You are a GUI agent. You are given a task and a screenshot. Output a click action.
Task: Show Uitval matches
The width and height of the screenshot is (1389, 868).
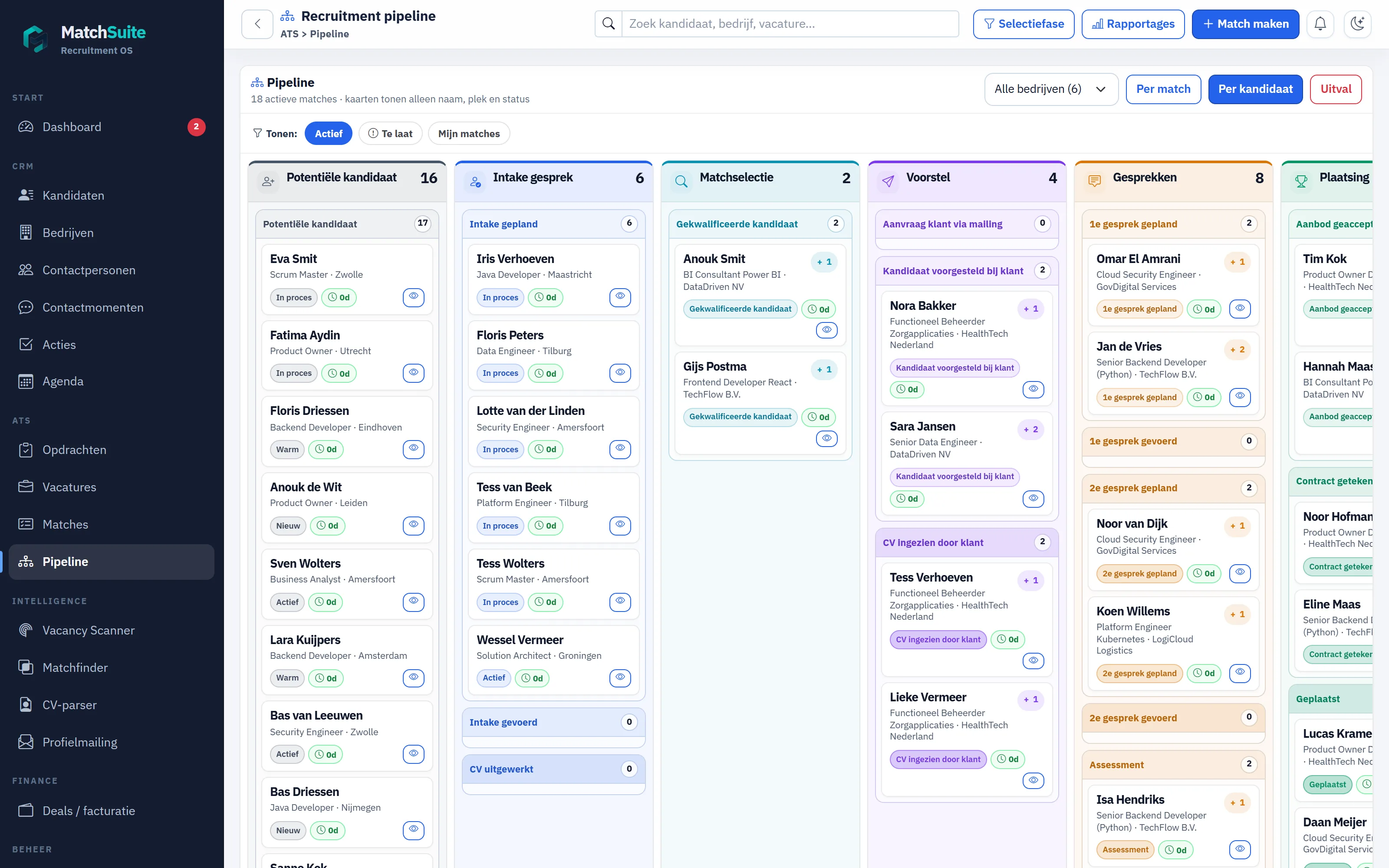click(1336, 89)
